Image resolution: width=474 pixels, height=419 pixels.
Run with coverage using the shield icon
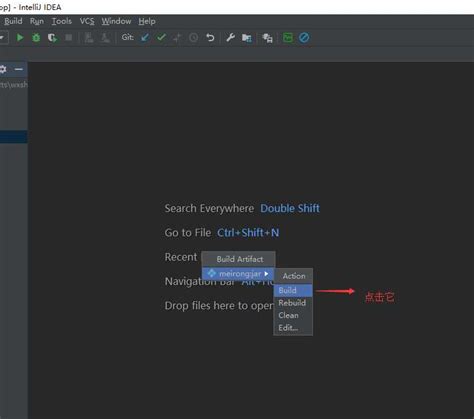point(52,38)
